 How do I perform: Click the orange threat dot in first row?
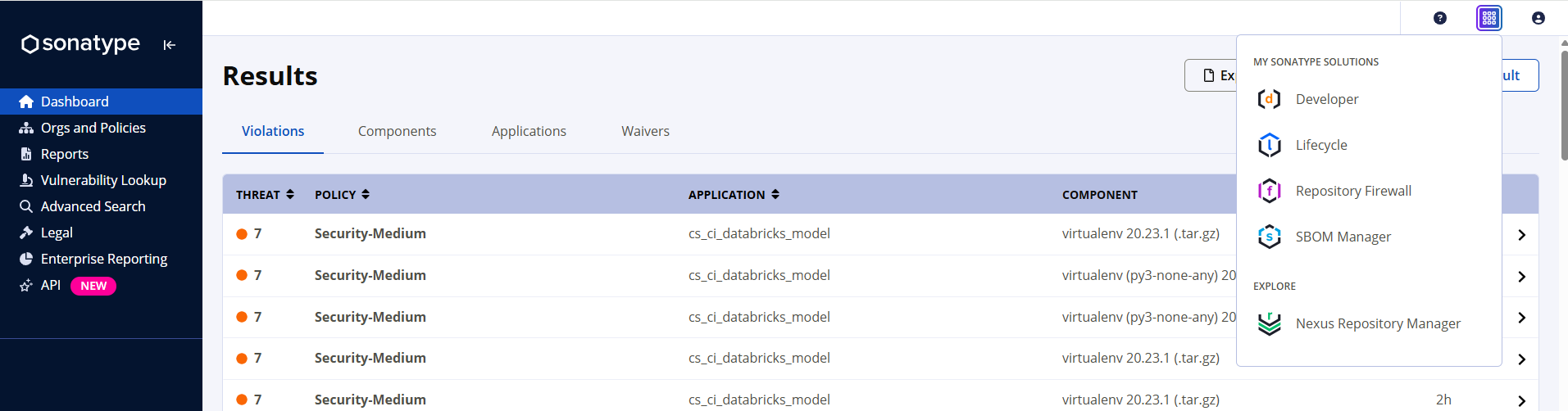(x=242, y=234)
